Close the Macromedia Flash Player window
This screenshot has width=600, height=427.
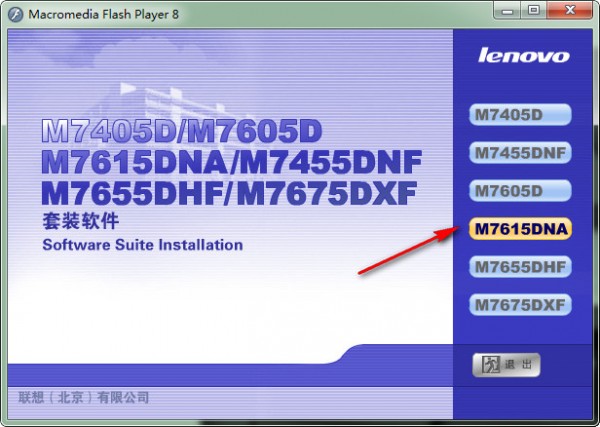click(570, 10)
